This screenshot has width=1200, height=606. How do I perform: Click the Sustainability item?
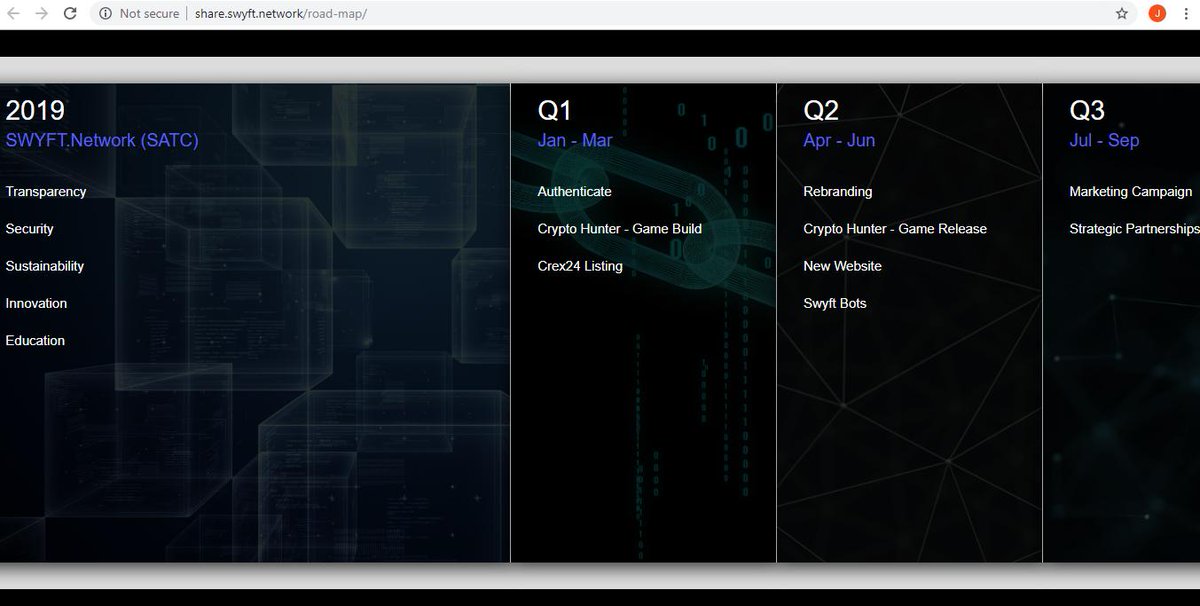45,266
